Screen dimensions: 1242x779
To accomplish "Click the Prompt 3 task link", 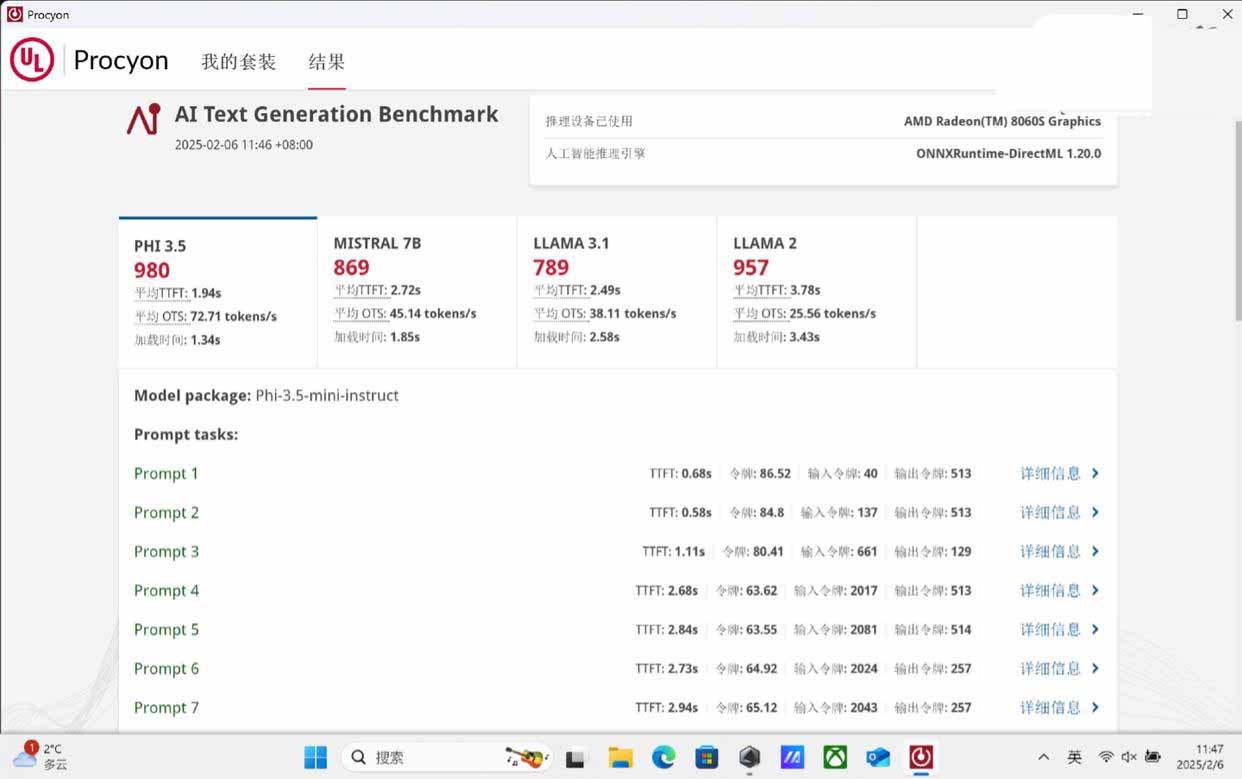I will pyautogui.click(x=166, y=551).
